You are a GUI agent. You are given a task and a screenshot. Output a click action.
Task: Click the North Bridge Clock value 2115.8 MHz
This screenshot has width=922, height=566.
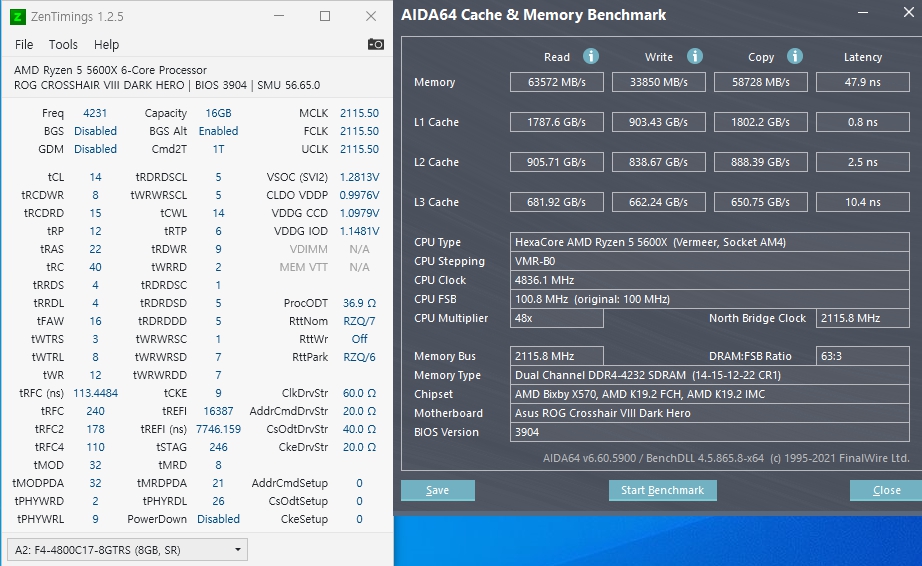click(x=863, y=318)
